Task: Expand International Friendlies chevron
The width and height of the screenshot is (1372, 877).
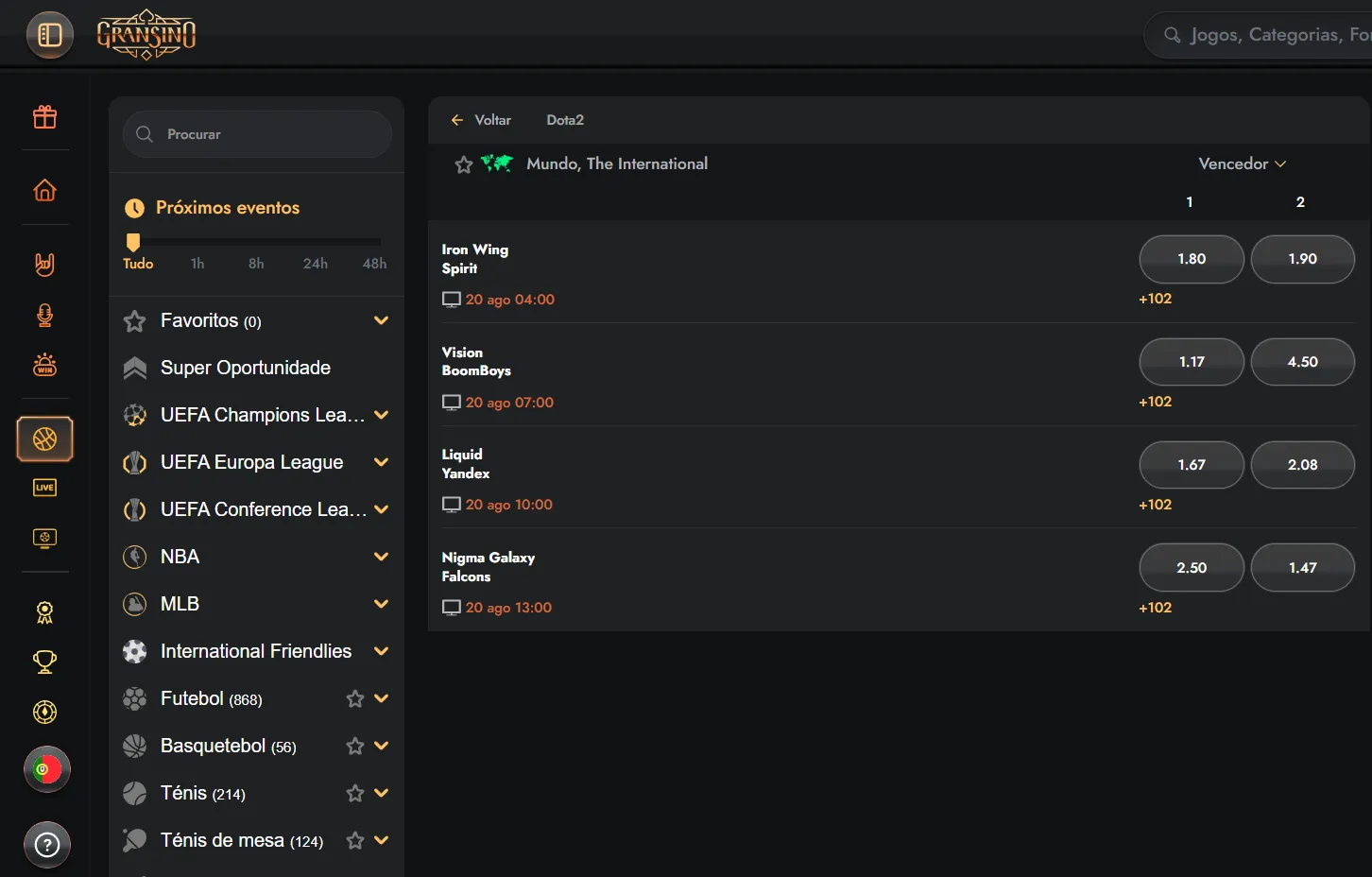Action: pos(382,651)
